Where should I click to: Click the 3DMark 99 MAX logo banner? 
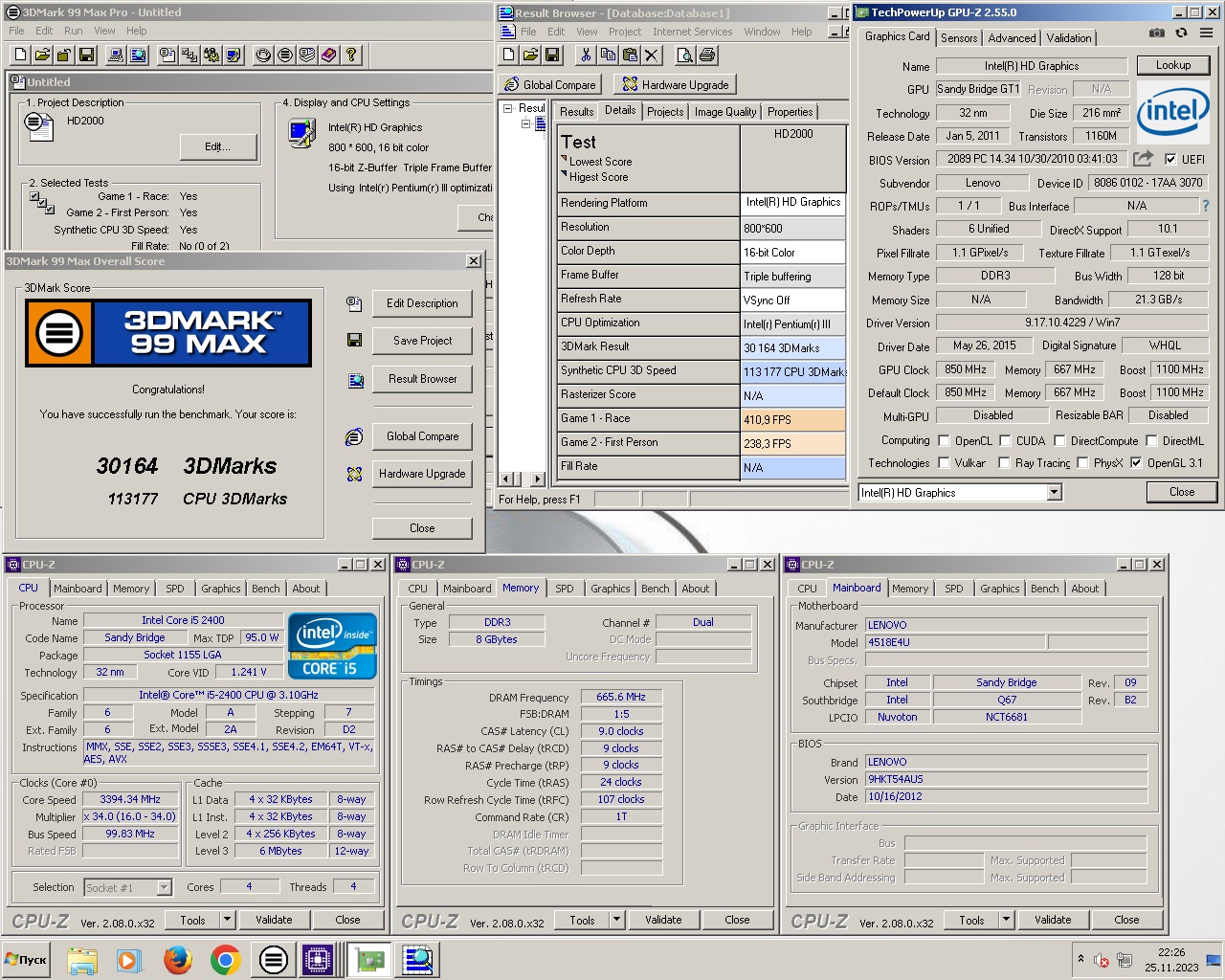pos(168,333)
